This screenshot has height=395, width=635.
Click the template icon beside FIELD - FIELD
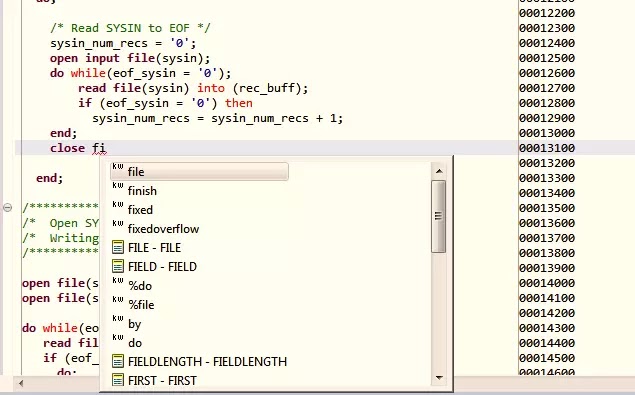[118, 267]
